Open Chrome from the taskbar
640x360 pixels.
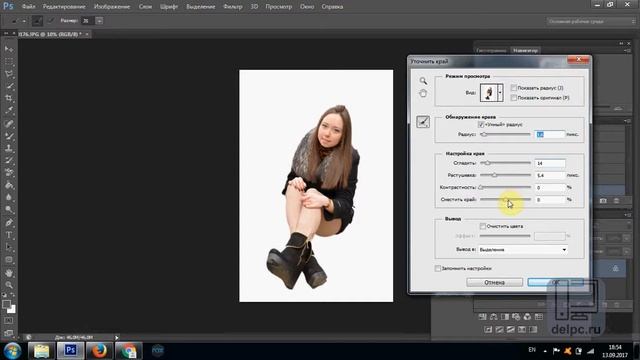click(128, 351)
